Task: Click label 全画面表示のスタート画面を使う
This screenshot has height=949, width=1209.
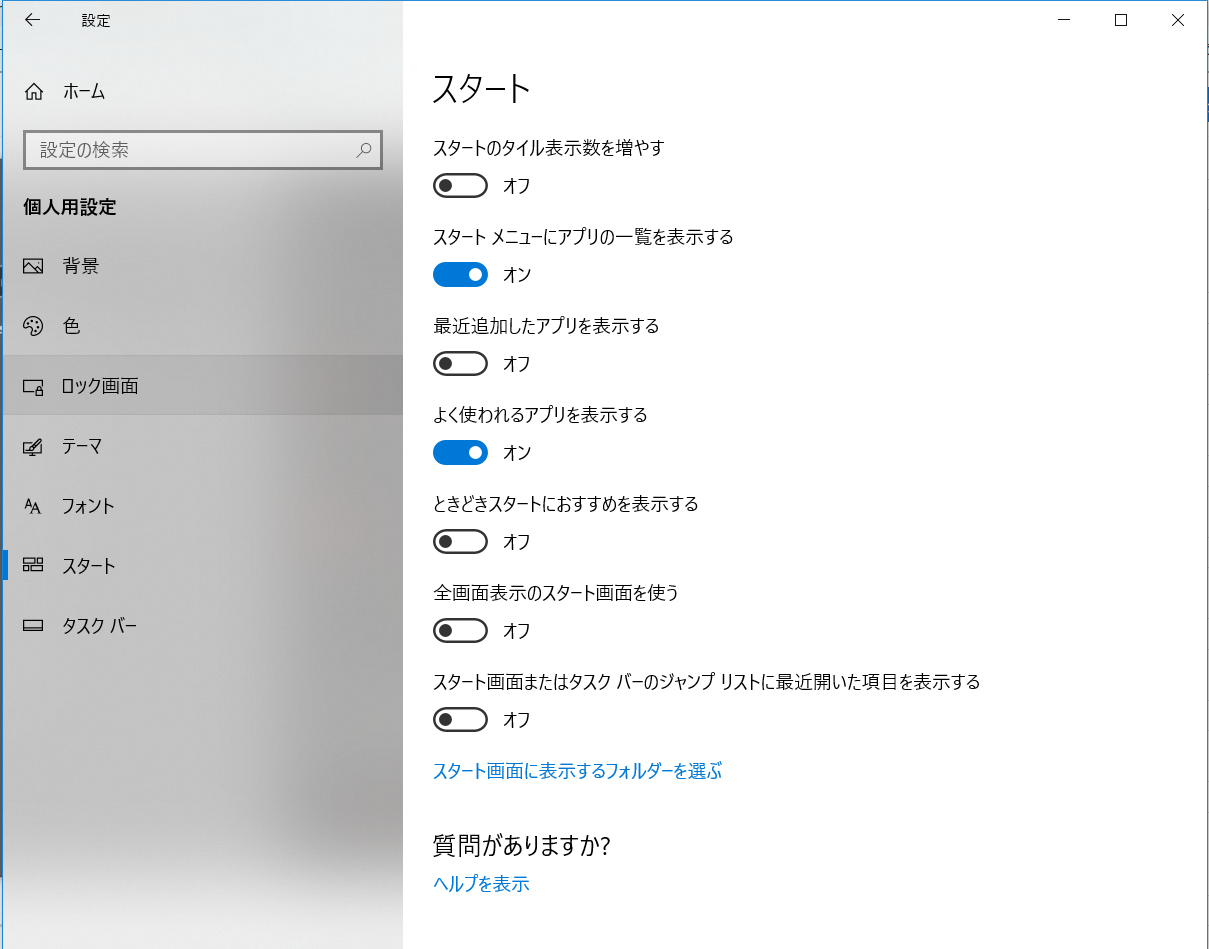Action: coord(556,593)
